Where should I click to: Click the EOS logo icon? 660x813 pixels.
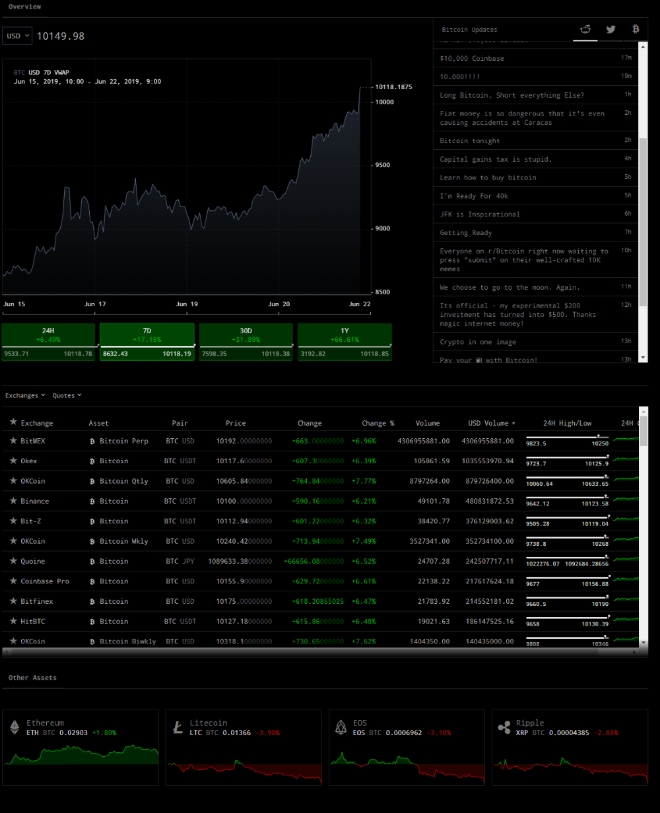click(341, 727)
